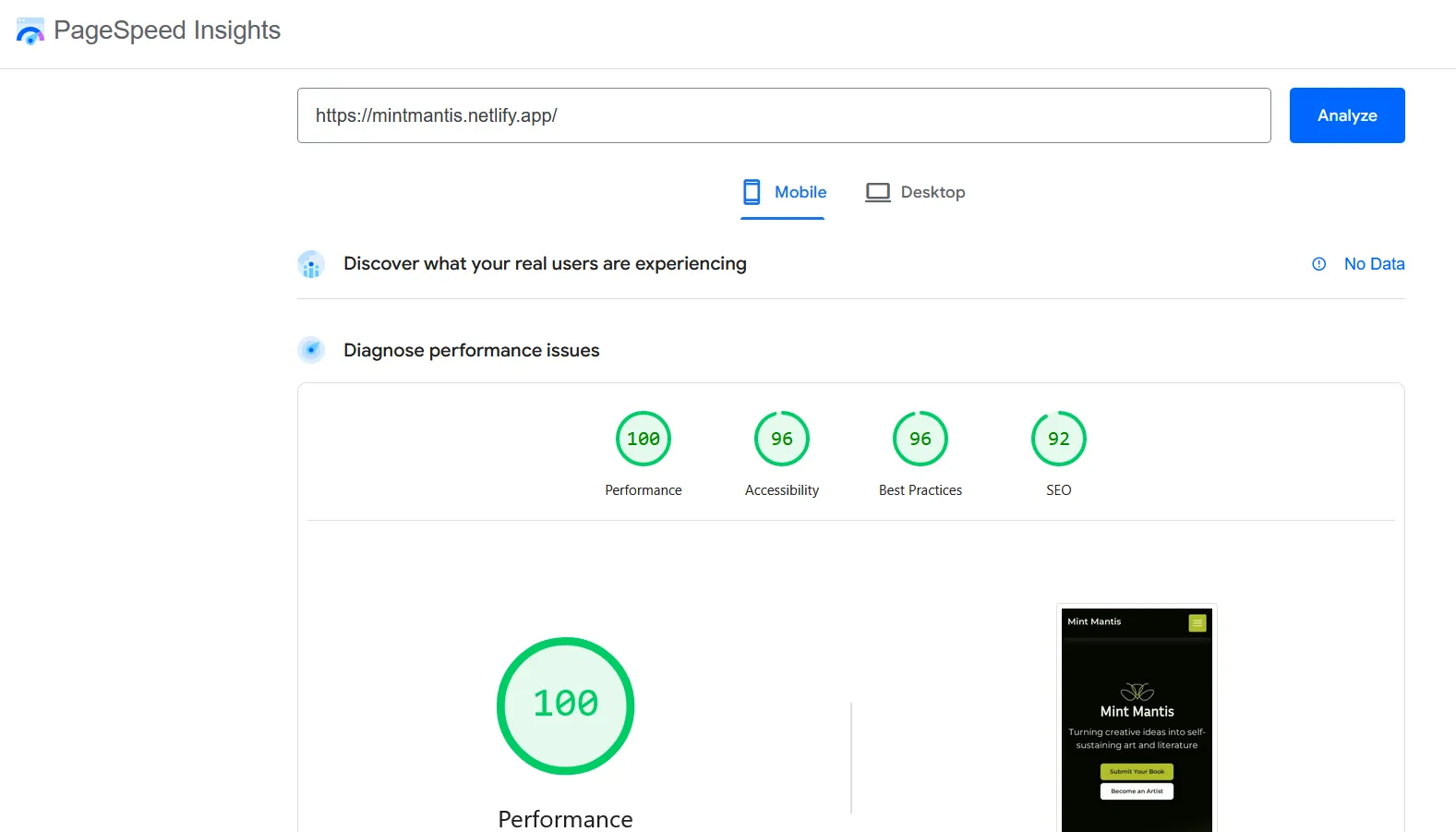
Task: Switch to the Desktop tab
Action: (915, 192)
